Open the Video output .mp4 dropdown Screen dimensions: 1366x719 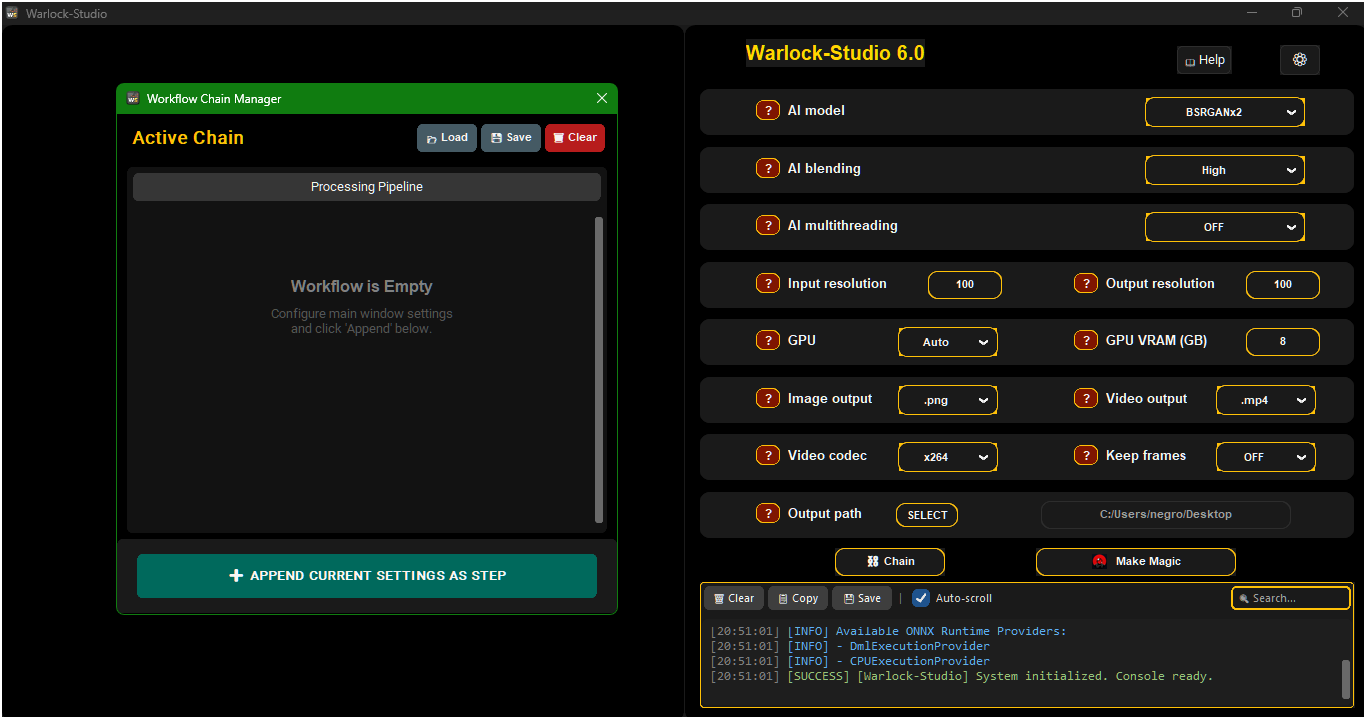pos(1266,400)
